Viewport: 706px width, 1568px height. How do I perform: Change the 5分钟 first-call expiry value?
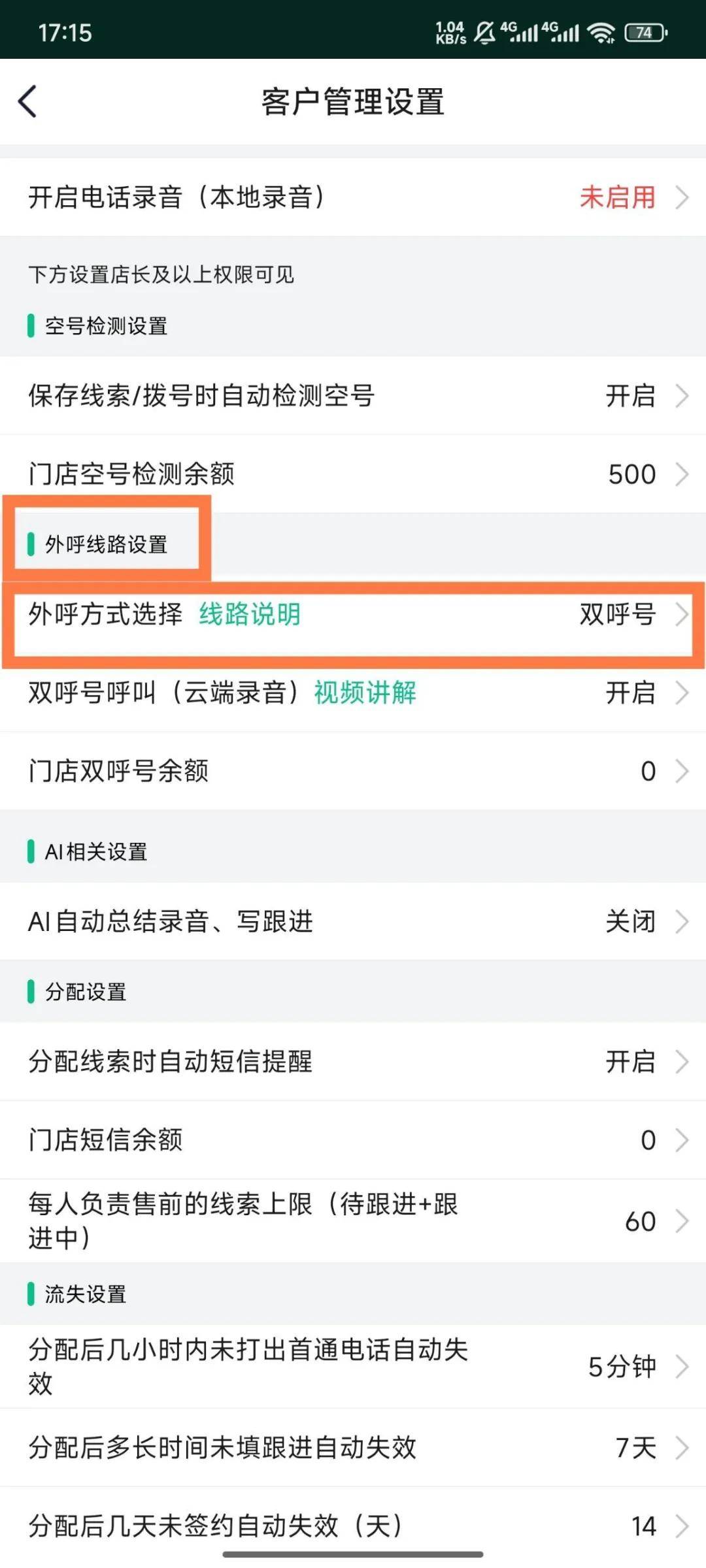(x=622, y=1367)
